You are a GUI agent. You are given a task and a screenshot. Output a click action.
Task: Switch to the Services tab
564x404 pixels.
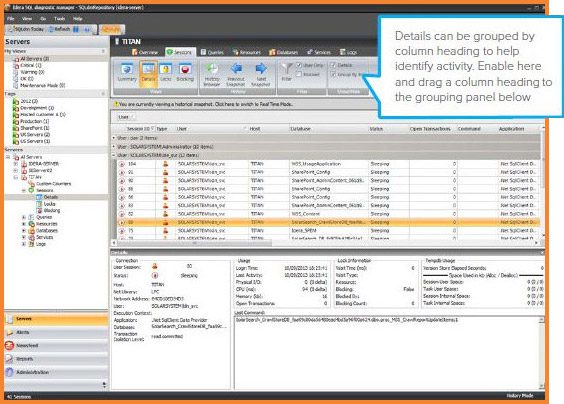(x=319, y=52)
